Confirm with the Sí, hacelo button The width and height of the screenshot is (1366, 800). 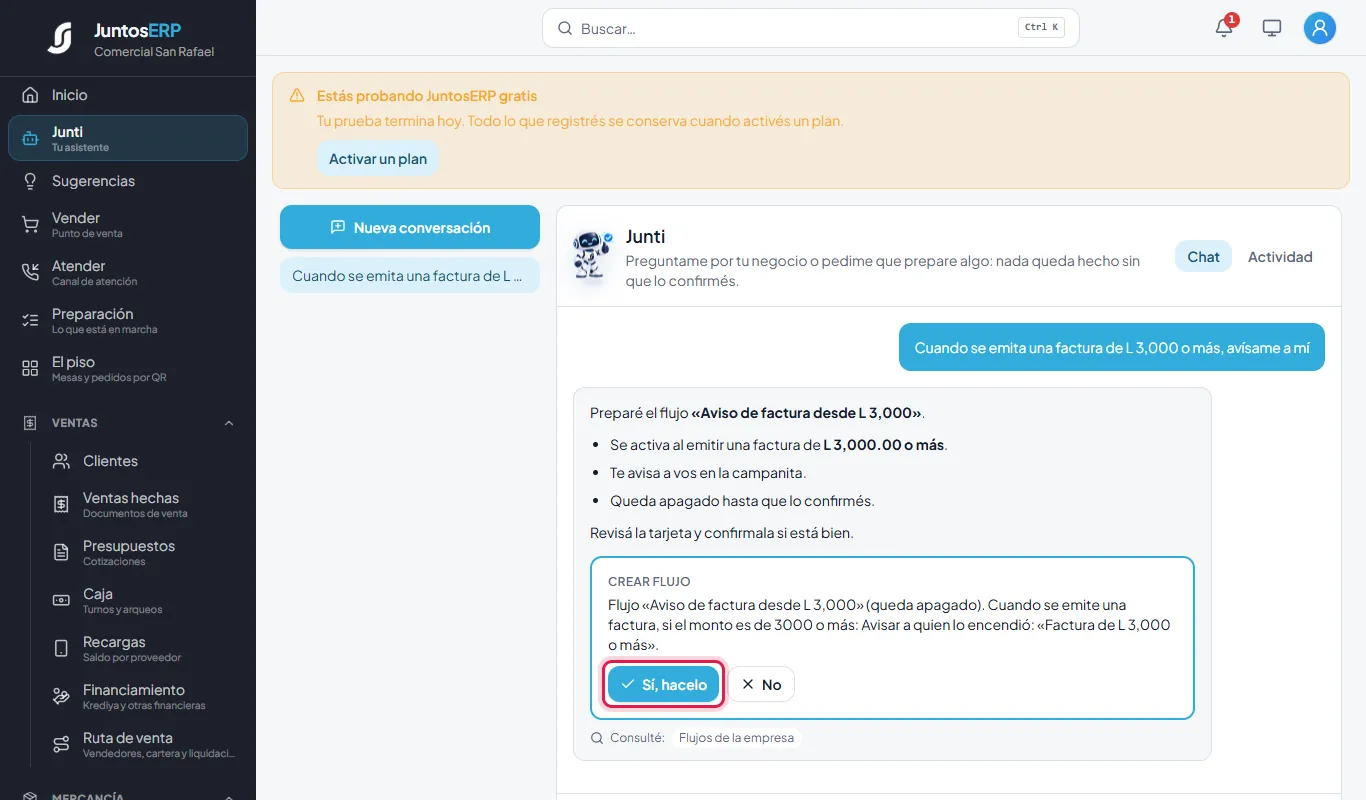pos(664,685)
